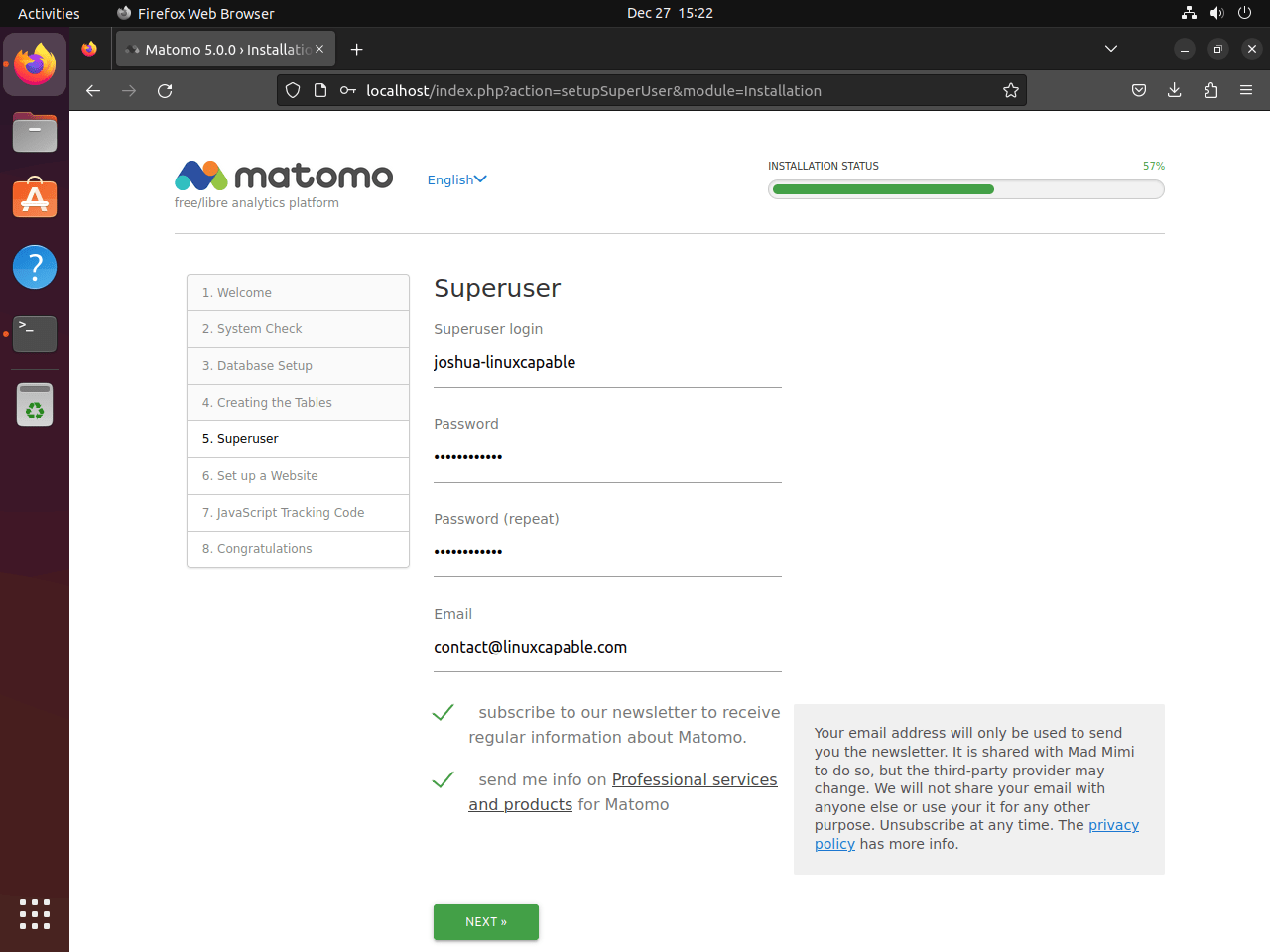Focus the Password (repeat) field
The width and height of the screenshot is (1270, 952).
coord(607,551)
